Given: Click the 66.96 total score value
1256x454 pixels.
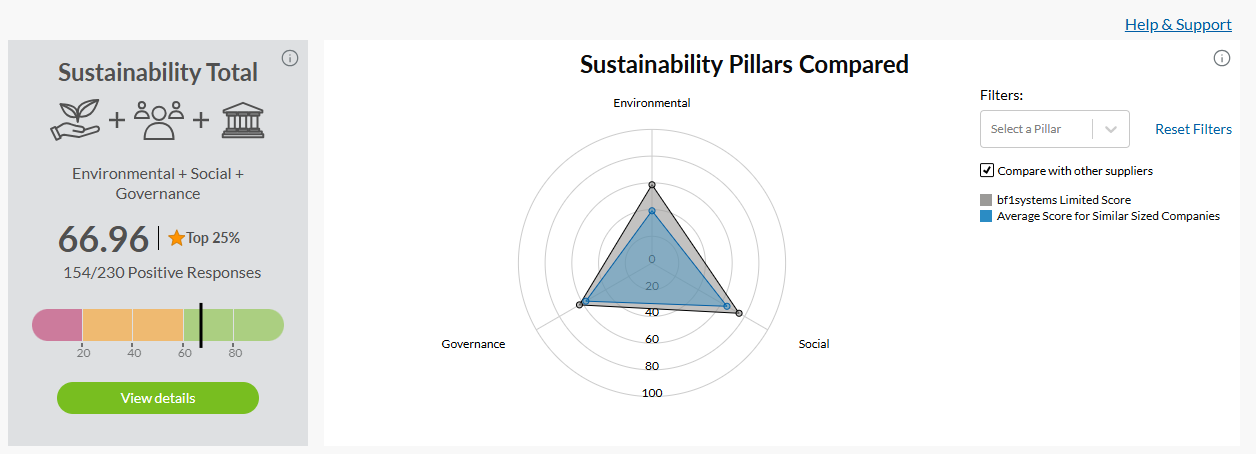Looking at the screenshot, I should click(x=103, y=239).
